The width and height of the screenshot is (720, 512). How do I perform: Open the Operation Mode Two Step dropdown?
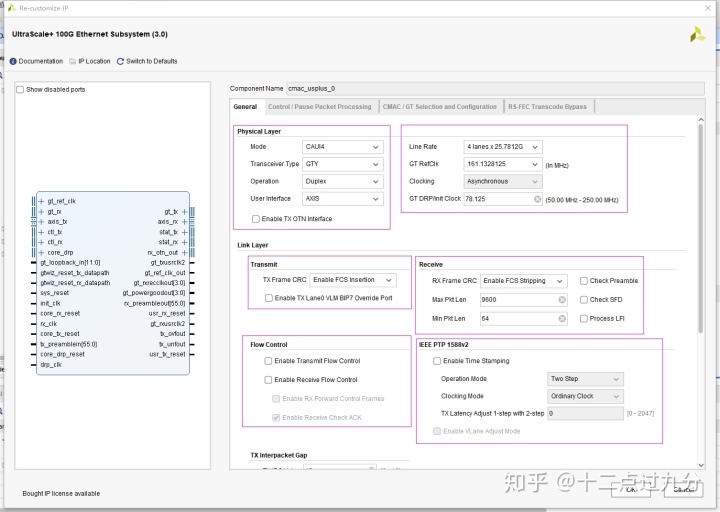click(x=585, y=379)
